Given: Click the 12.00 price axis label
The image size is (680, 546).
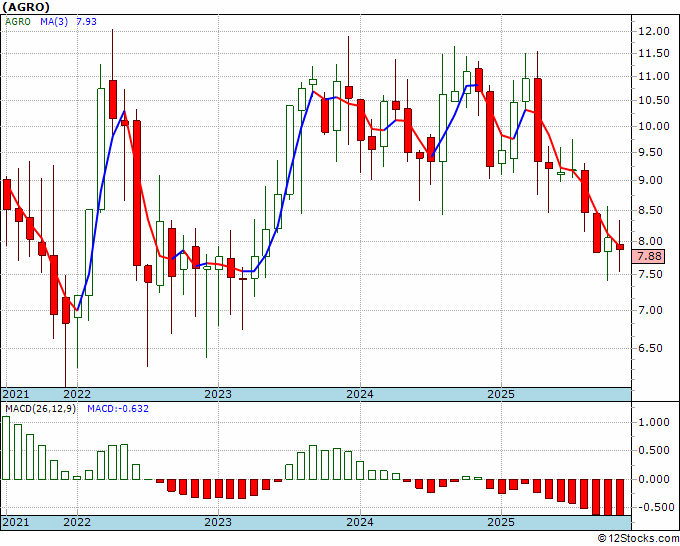Looking at the screenshot, I should [x=654, y=31].
